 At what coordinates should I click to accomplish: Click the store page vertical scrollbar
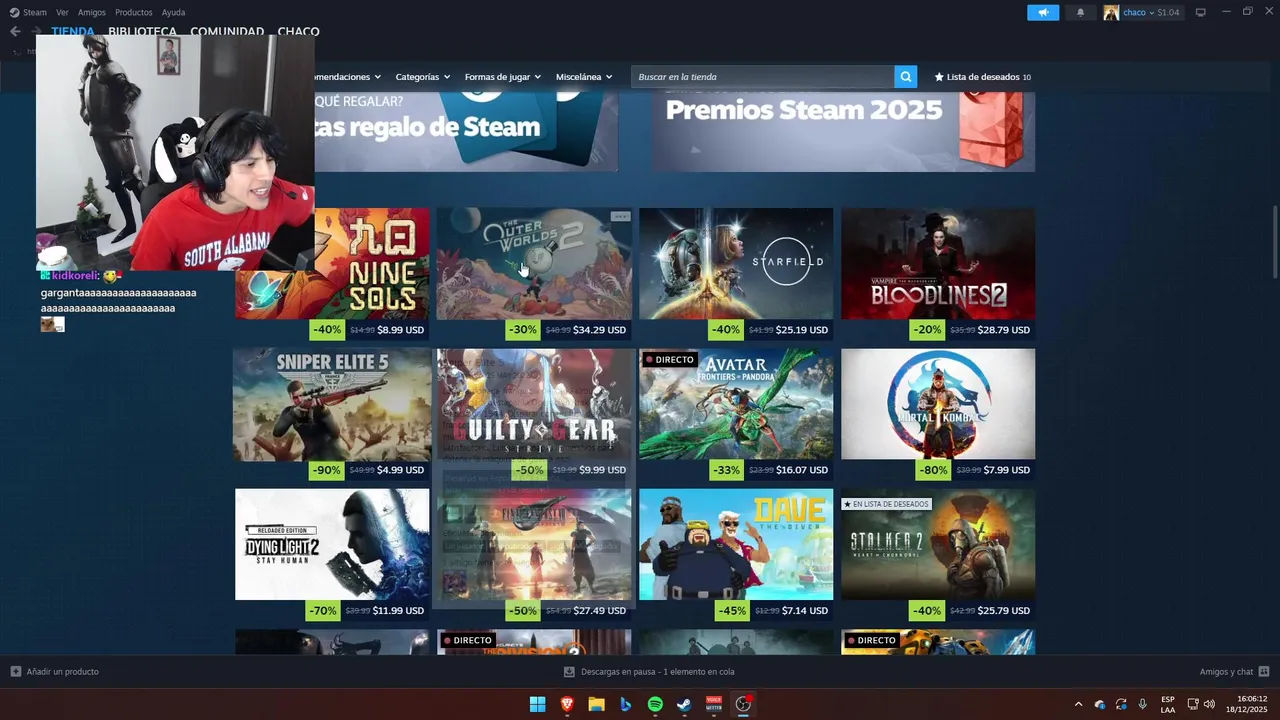pyautogui.click(x=1274, y=243)
